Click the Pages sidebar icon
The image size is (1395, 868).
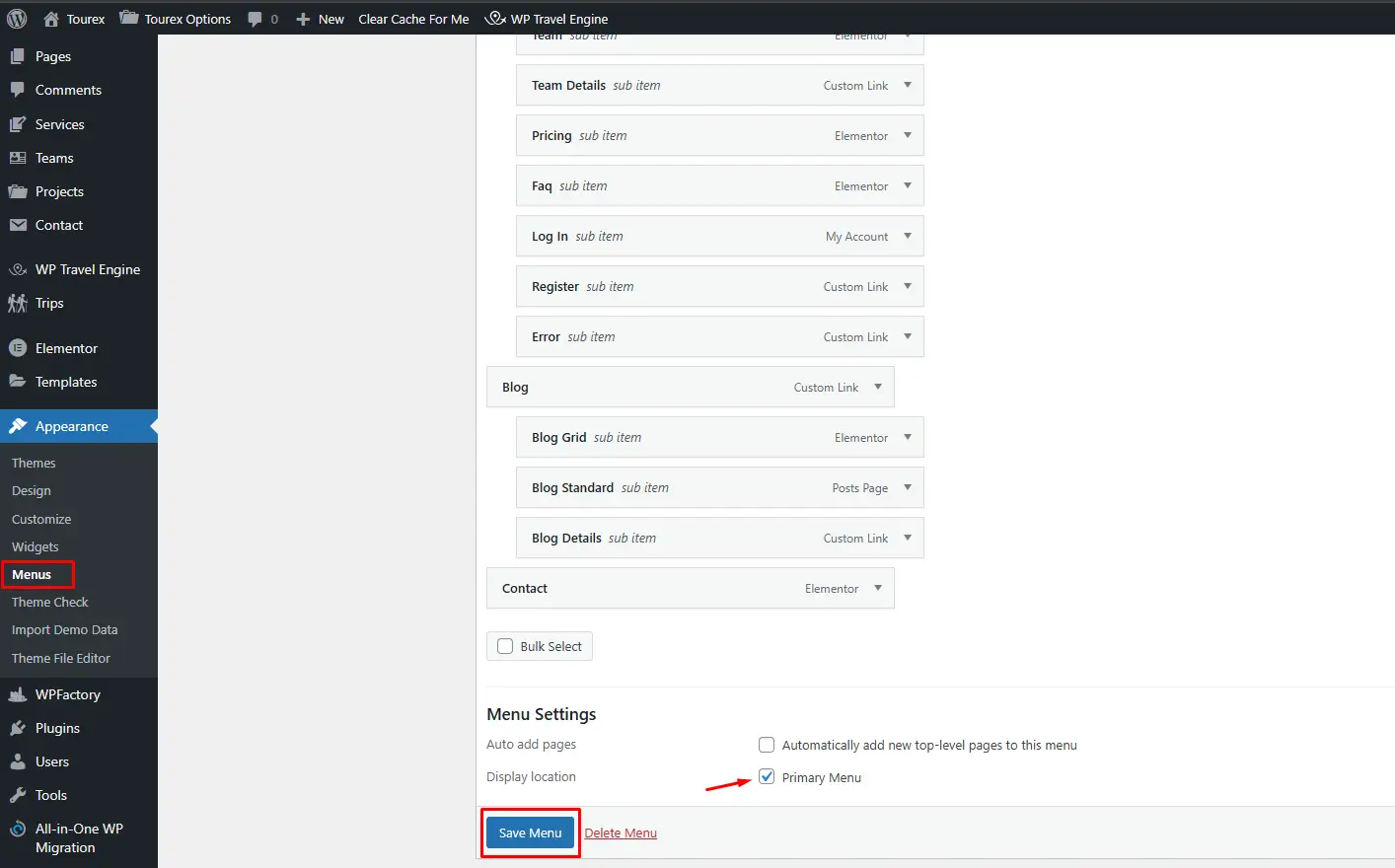point(17,56)
